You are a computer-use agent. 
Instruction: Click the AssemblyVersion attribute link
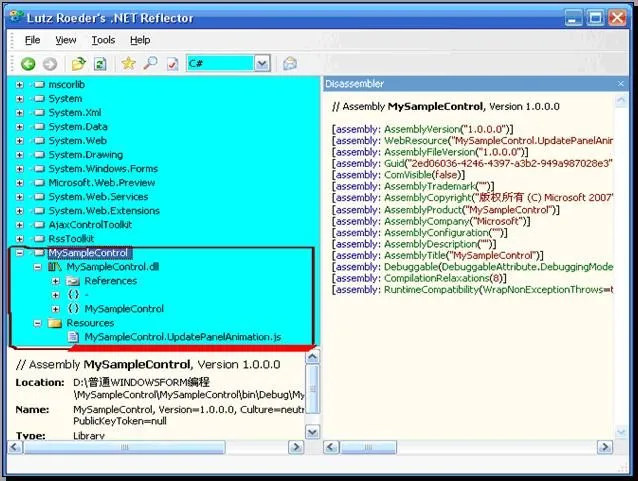(422, 129)
